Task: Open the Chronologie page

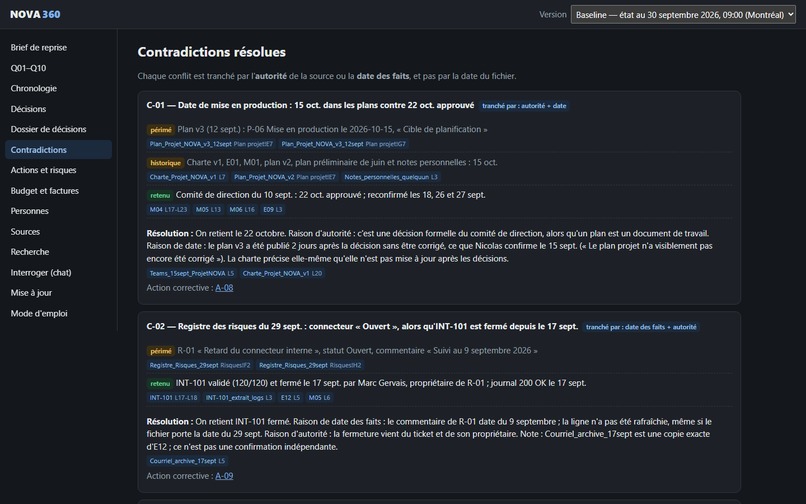Action: pos(58,88)
